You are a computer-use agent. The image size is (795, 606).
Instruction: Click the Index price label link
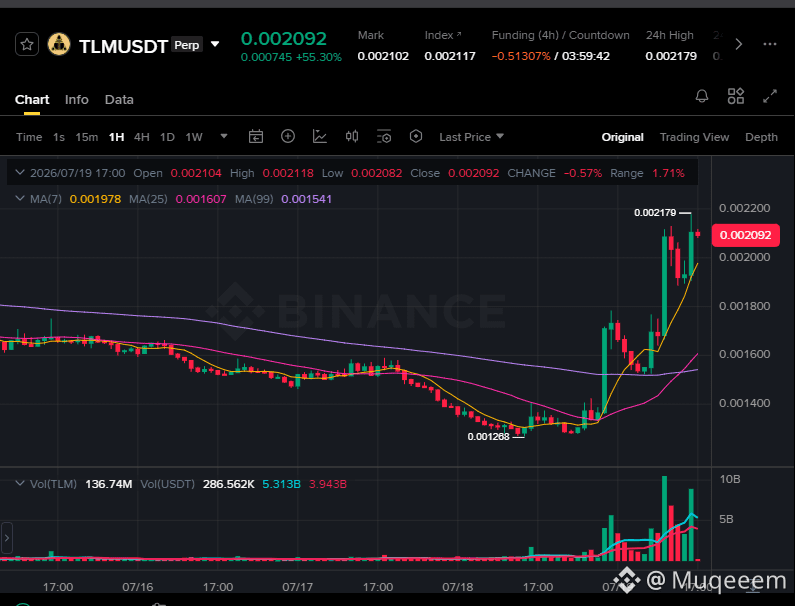pos(443,35)
